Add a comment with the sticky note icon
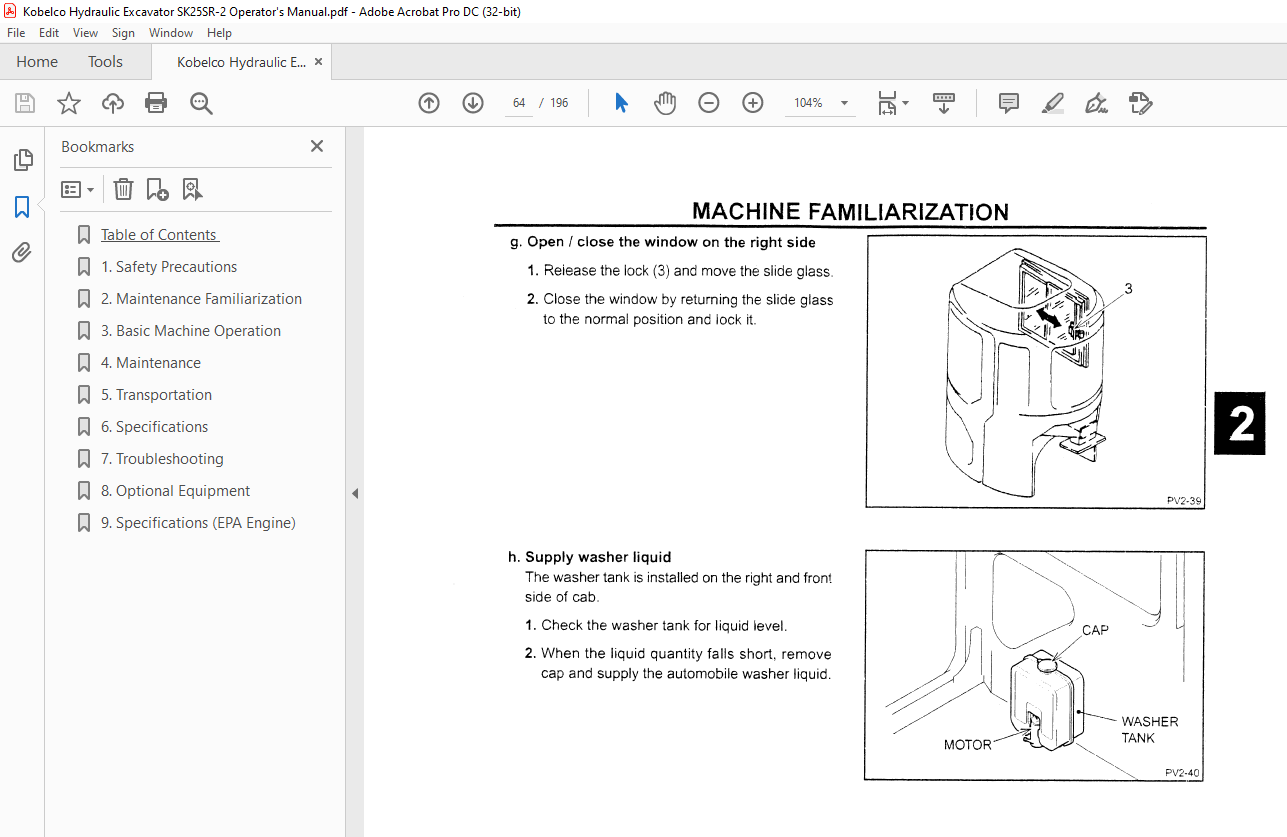The width and height of the screenshot is (1287, 837). pos(1009,103)
